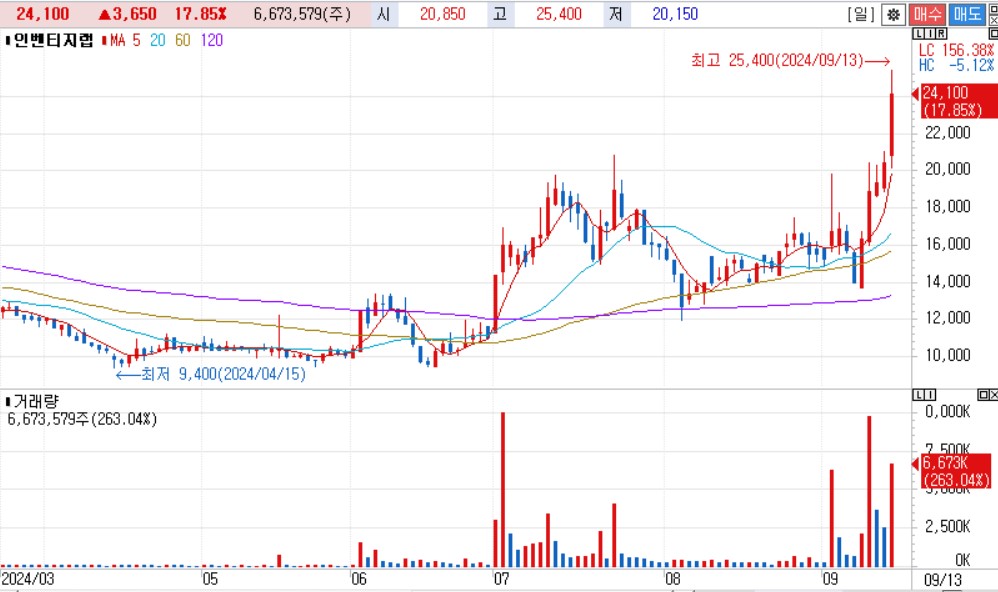This screenshot has height=592, width=998.
Task: Click the 저 low-price label
Action: (x=616, y=14)
